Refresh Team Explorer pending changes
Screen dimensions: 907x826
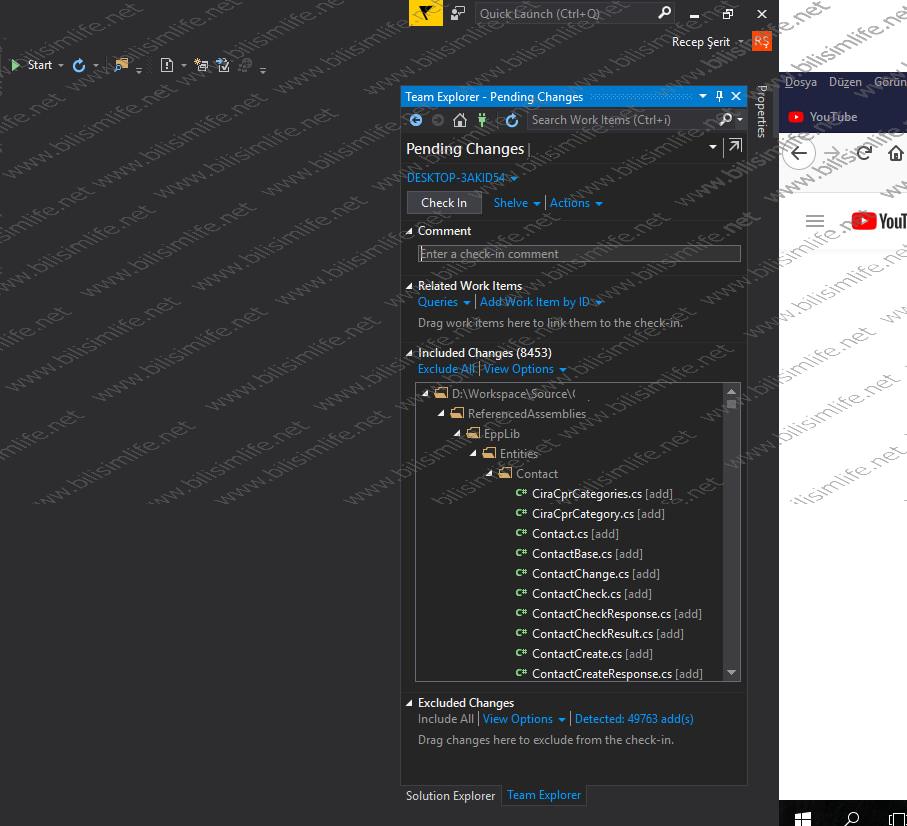click(511, 120)
